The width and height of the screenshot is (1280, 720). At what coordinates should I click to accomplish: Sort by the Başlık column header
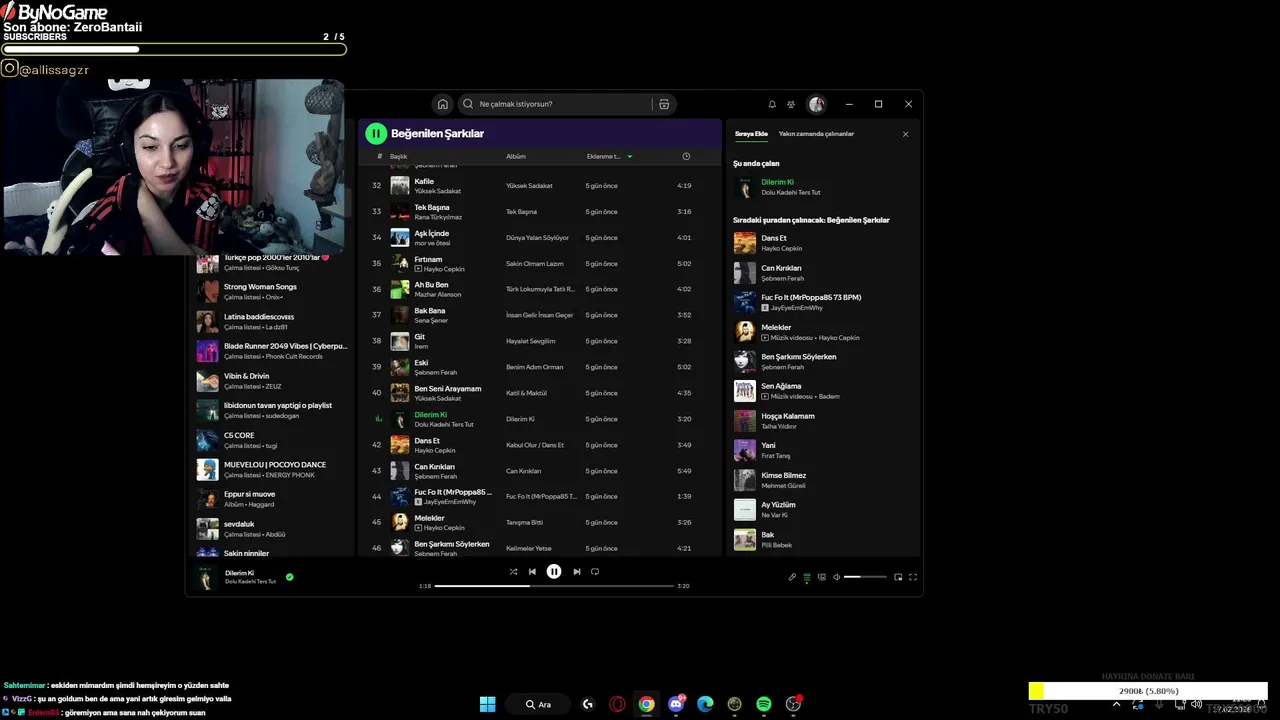pos(399,157)
